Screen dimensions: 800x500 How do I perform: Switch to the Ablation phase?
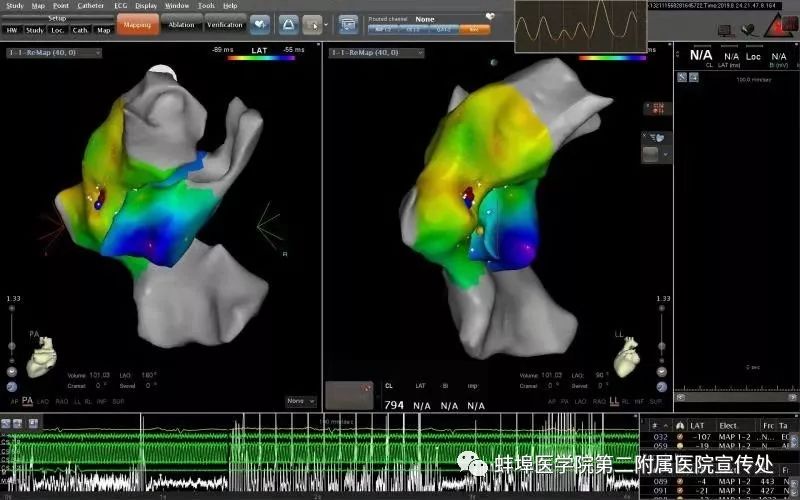point(182,24)
